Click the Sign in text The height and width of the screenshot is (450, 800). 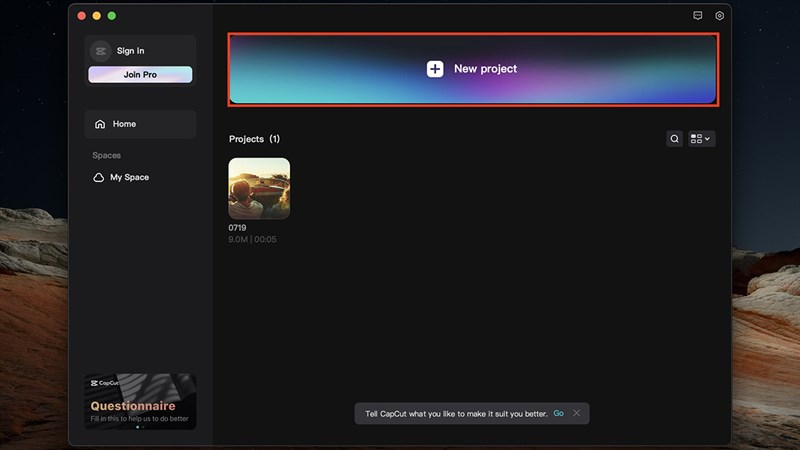[x=131, y=51]
